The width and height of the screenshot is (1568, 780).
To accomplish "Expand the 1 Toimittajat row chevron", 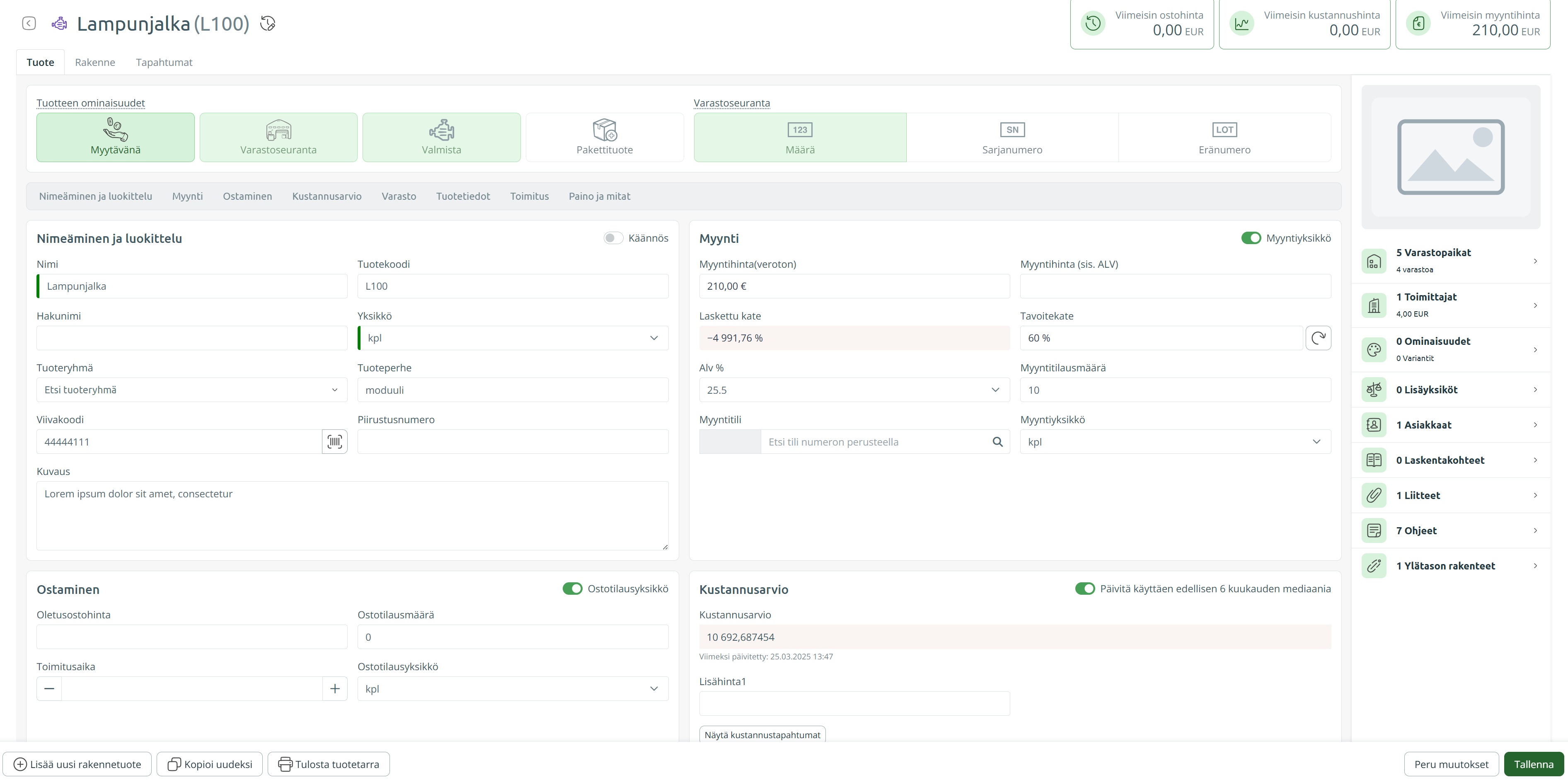I will pos(1535,306).
